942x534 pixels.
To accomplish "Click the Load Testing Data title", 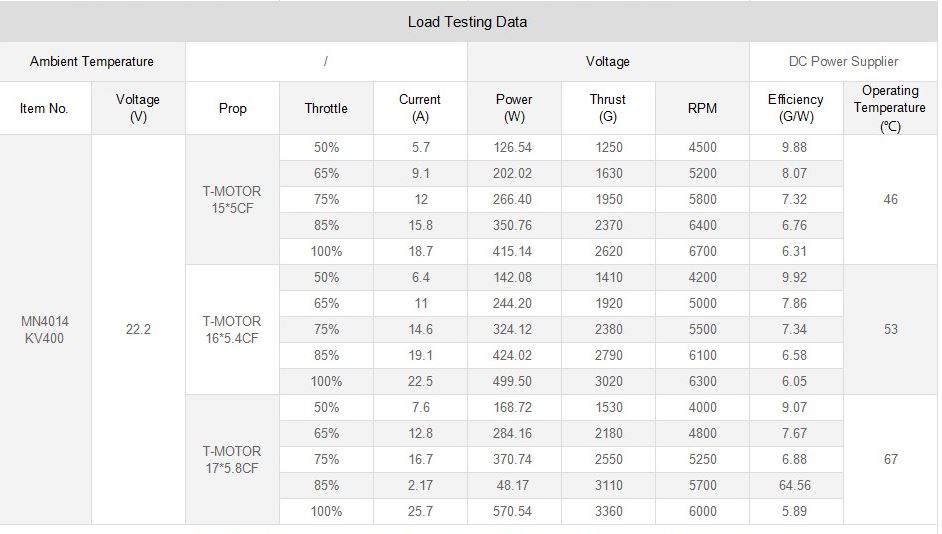I will (x=467, y=22).
